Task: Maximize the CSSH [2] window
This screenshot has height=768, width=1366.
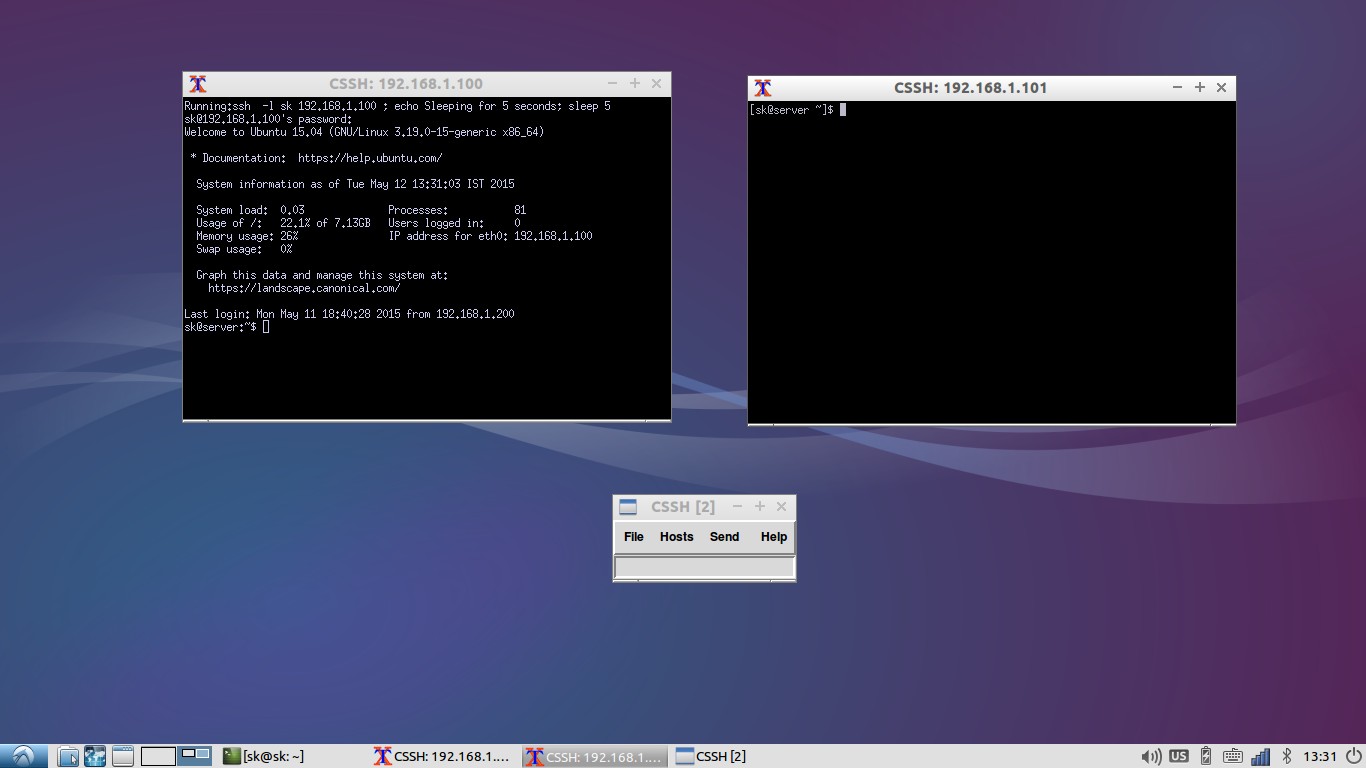Action: (x=760, y=507)
